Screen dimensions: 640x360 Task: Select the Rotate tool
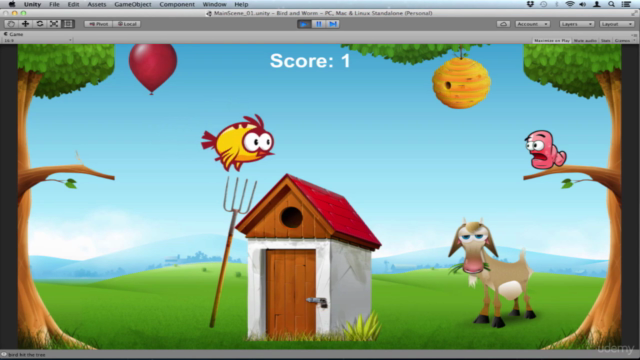point(40,24)
